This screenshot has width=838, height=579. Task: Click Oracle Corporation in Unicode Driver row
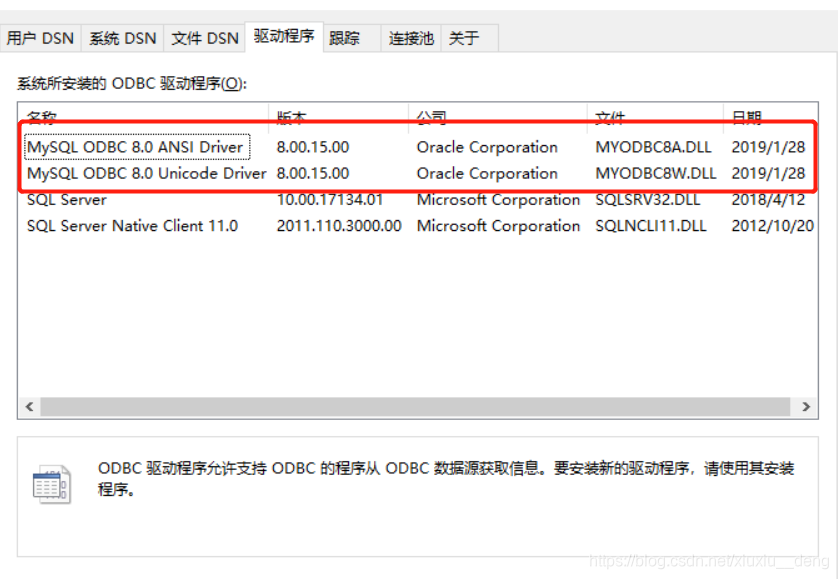[487, 173]
